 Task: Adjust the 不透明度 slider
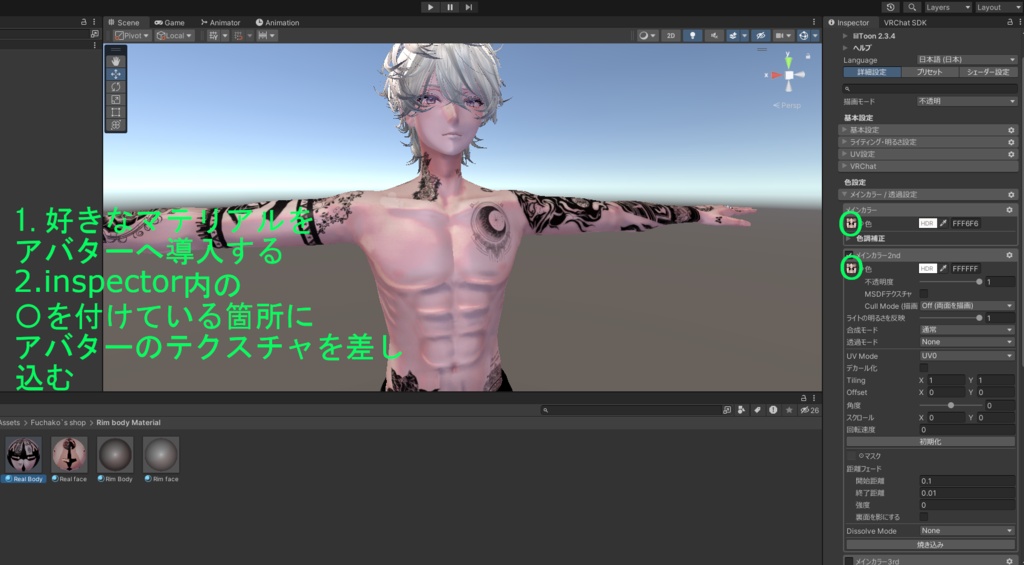(950, 282)
